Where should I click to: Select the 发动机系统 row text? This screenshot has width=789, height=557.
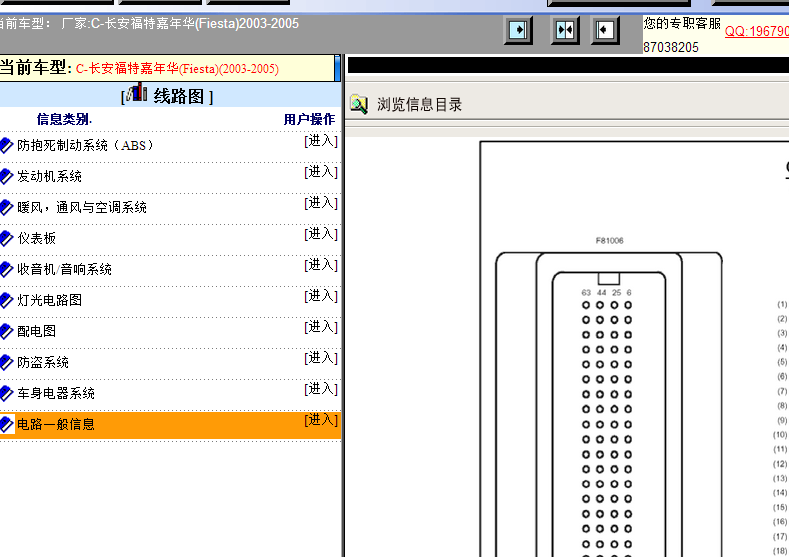[49, 177]
